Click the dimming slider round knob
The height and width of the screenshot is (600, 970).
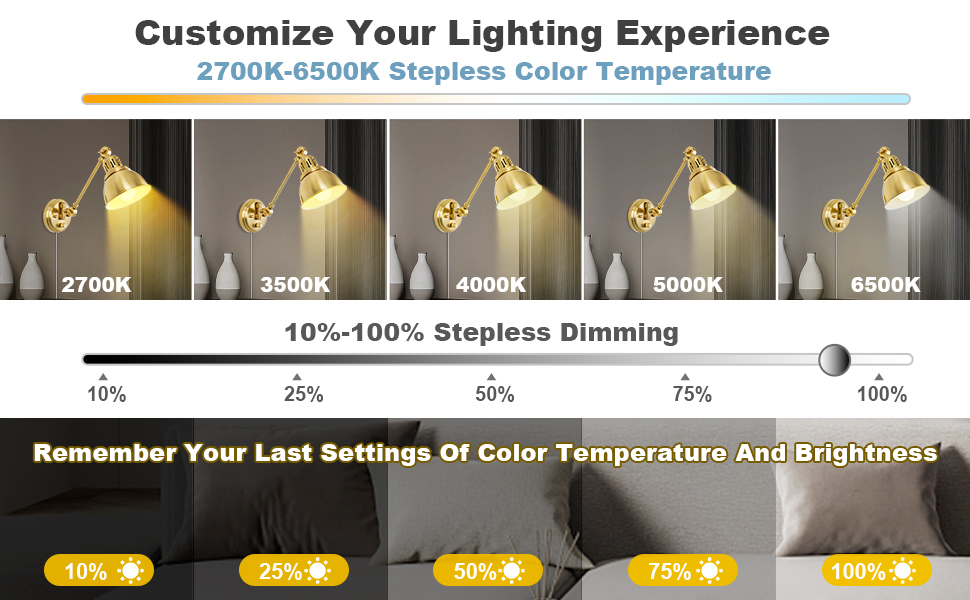(833, 359)
